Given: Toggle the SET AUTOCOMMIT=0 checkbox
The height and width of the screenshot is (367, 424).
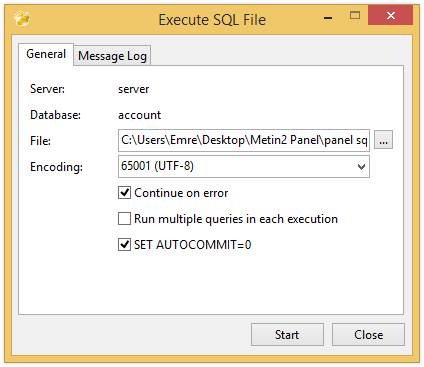Looking at the screenshot, I should [124, 245].
